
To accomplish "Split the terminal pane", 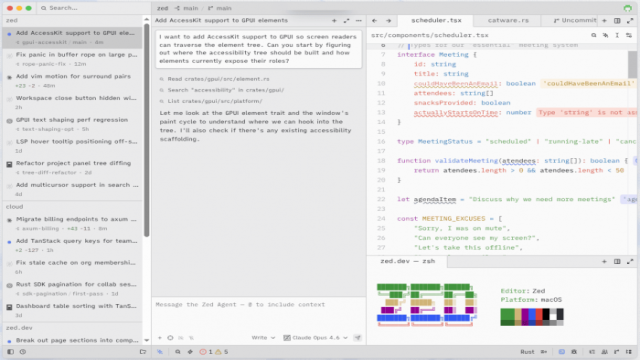I will 617,261.
